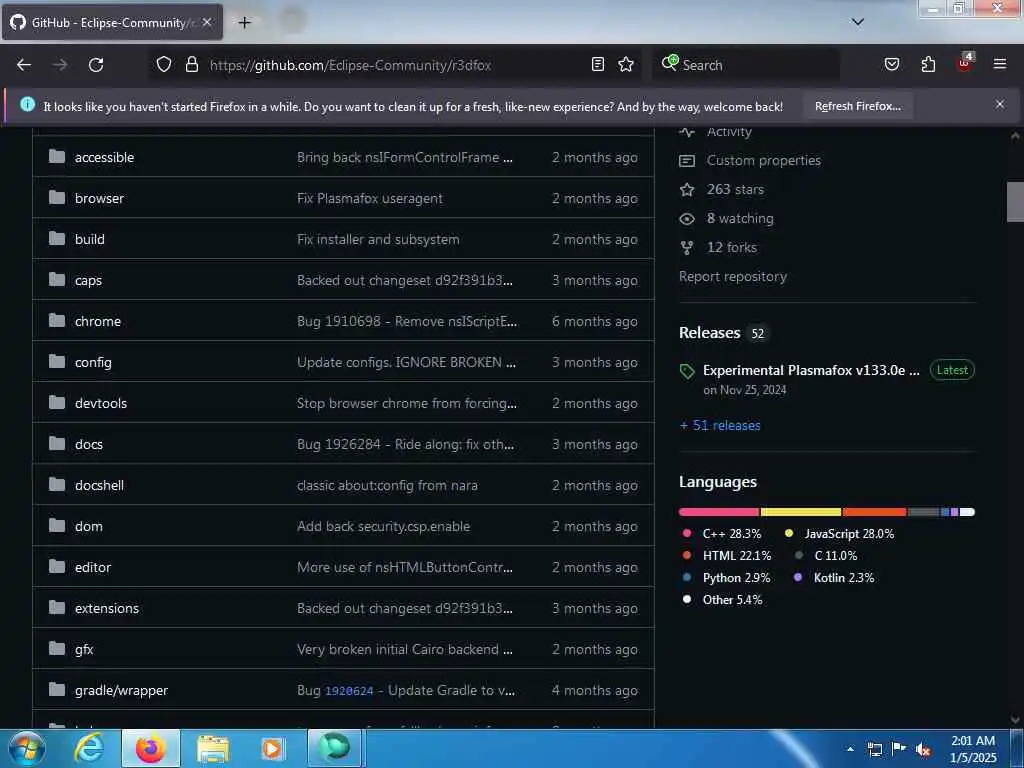Open the '+ 51 releases' link
1024x768 pixels.
720,425
